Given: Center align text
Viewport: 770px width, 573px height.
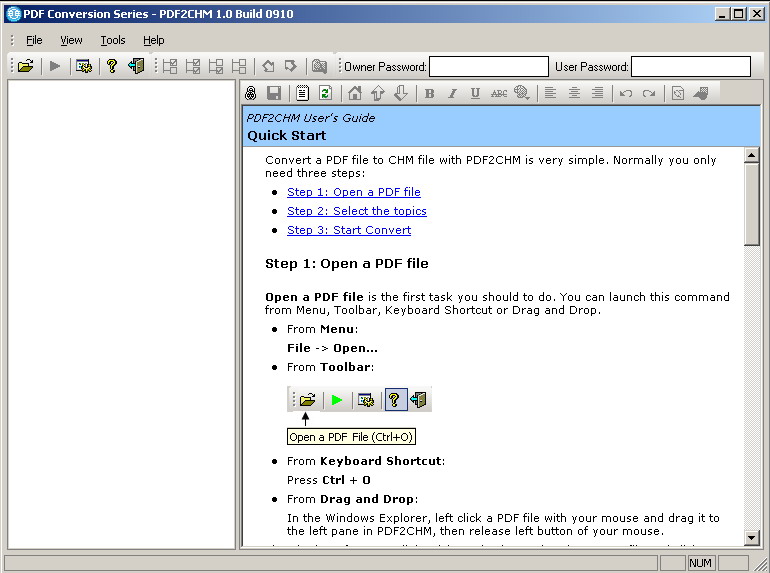Looking at the screenshot, I should click(x=574, y=93).
